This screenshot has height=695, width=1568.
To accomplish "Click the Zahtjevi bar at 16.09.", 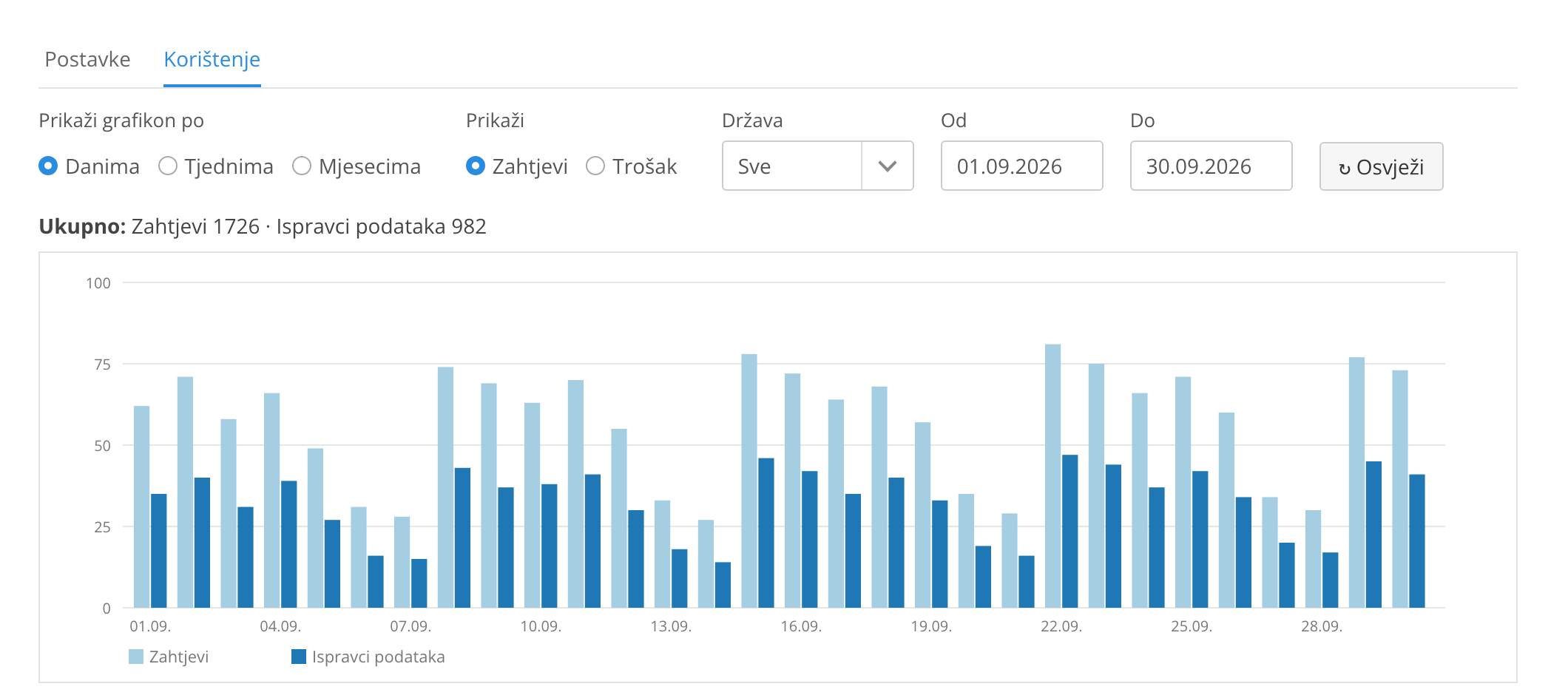I will (x=793, y=490).
